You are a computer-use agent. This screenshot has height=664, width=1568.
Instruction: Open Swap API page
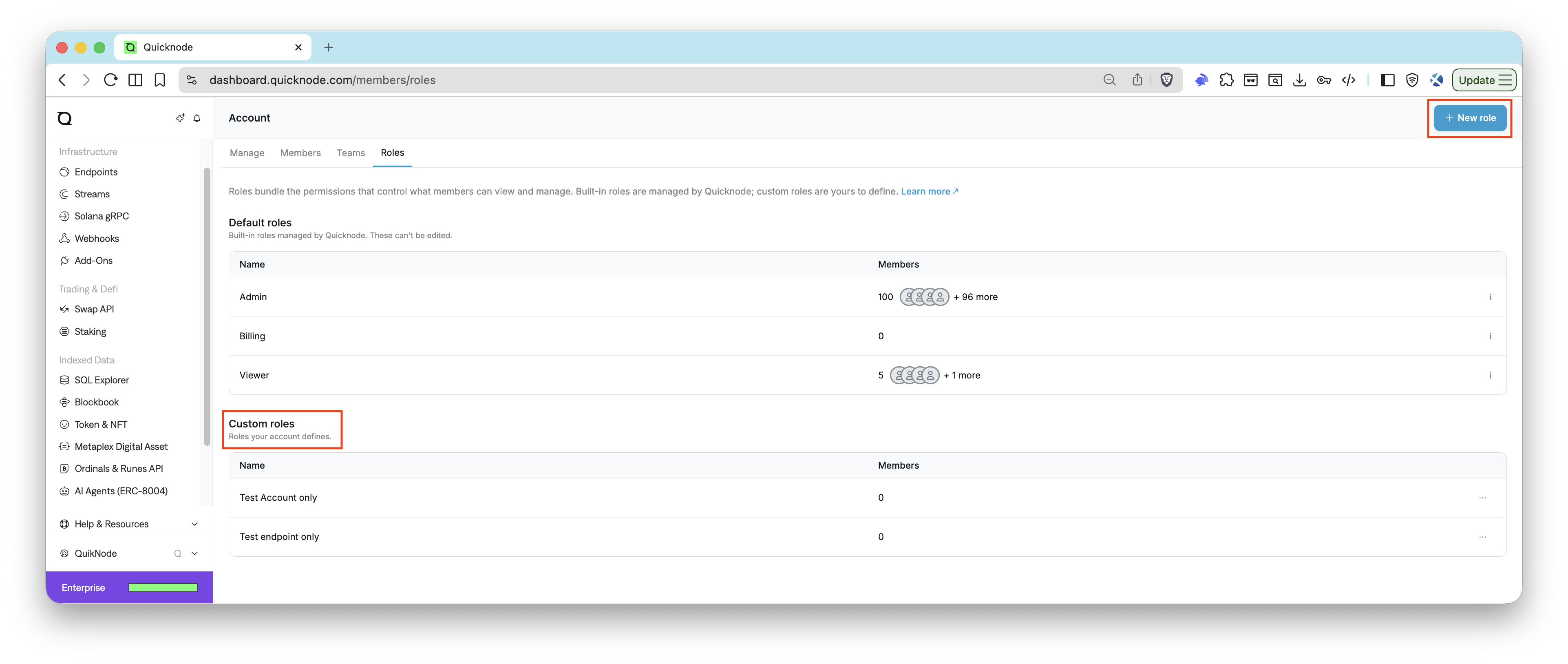click(x=86, y=310)
